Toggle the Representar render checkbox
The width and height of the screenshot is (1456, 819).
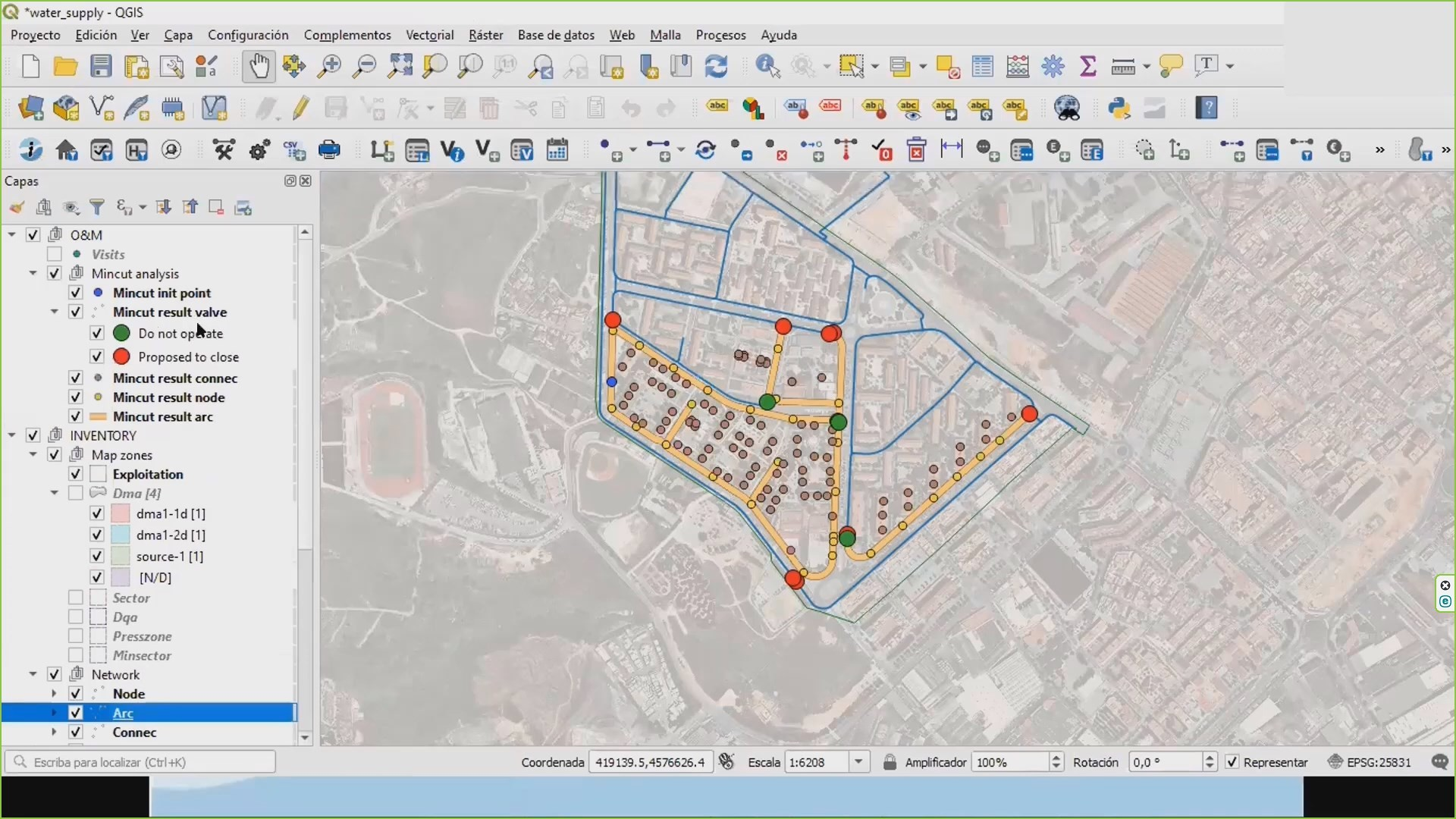coord(1232,762)
